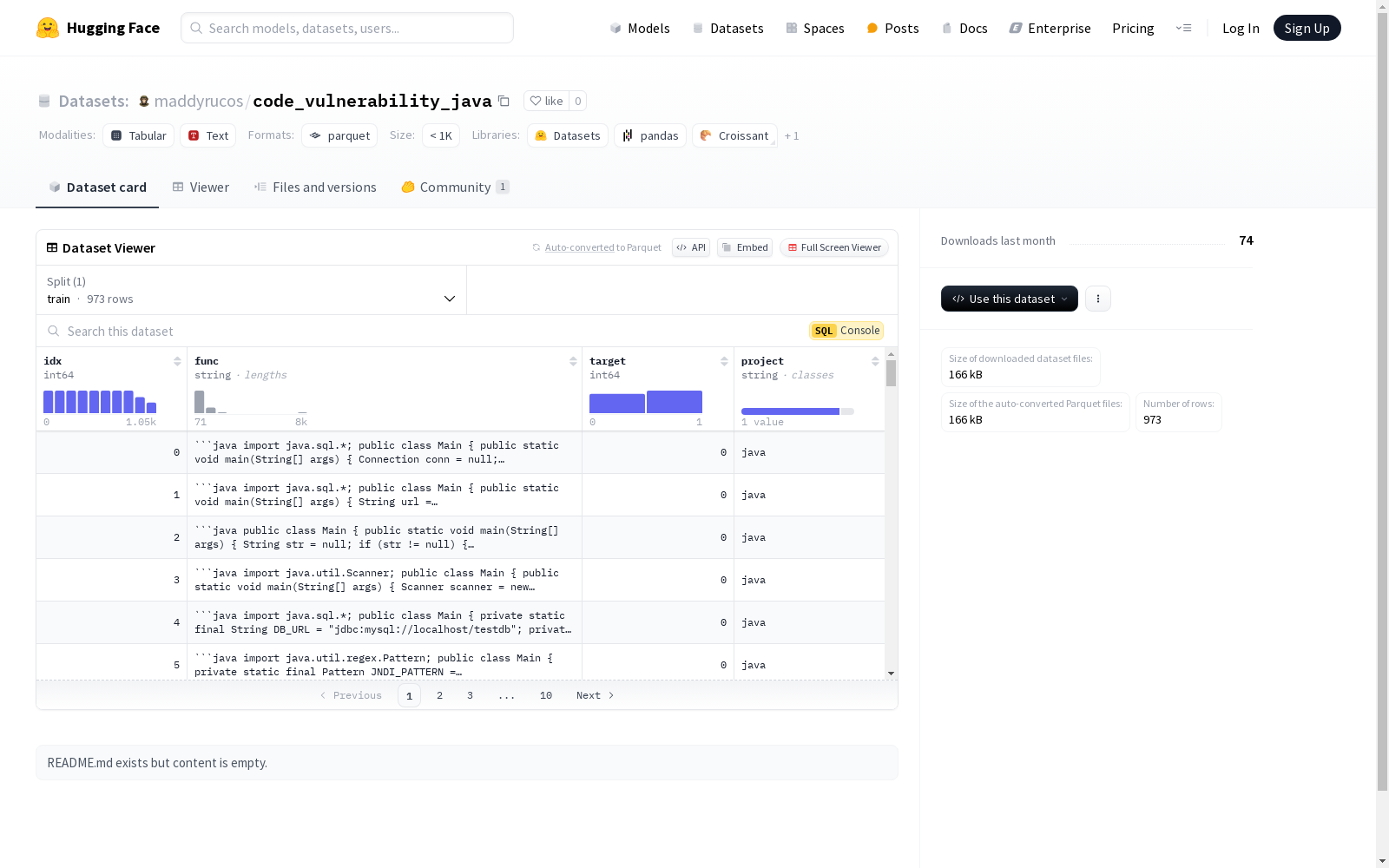Open the Files and versions tab
This screenshot has height=868, width=1389.
click(x=315, y=187)
